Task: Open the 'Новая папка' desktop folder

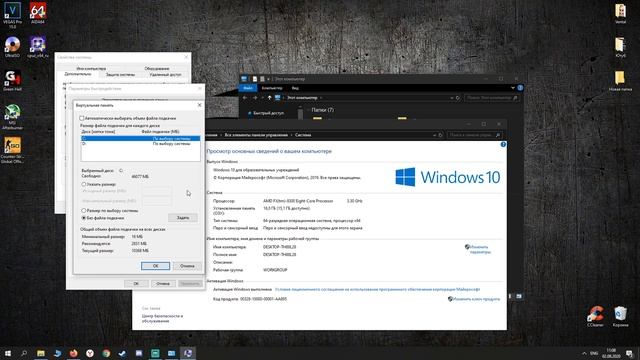Action: (620, 80)
